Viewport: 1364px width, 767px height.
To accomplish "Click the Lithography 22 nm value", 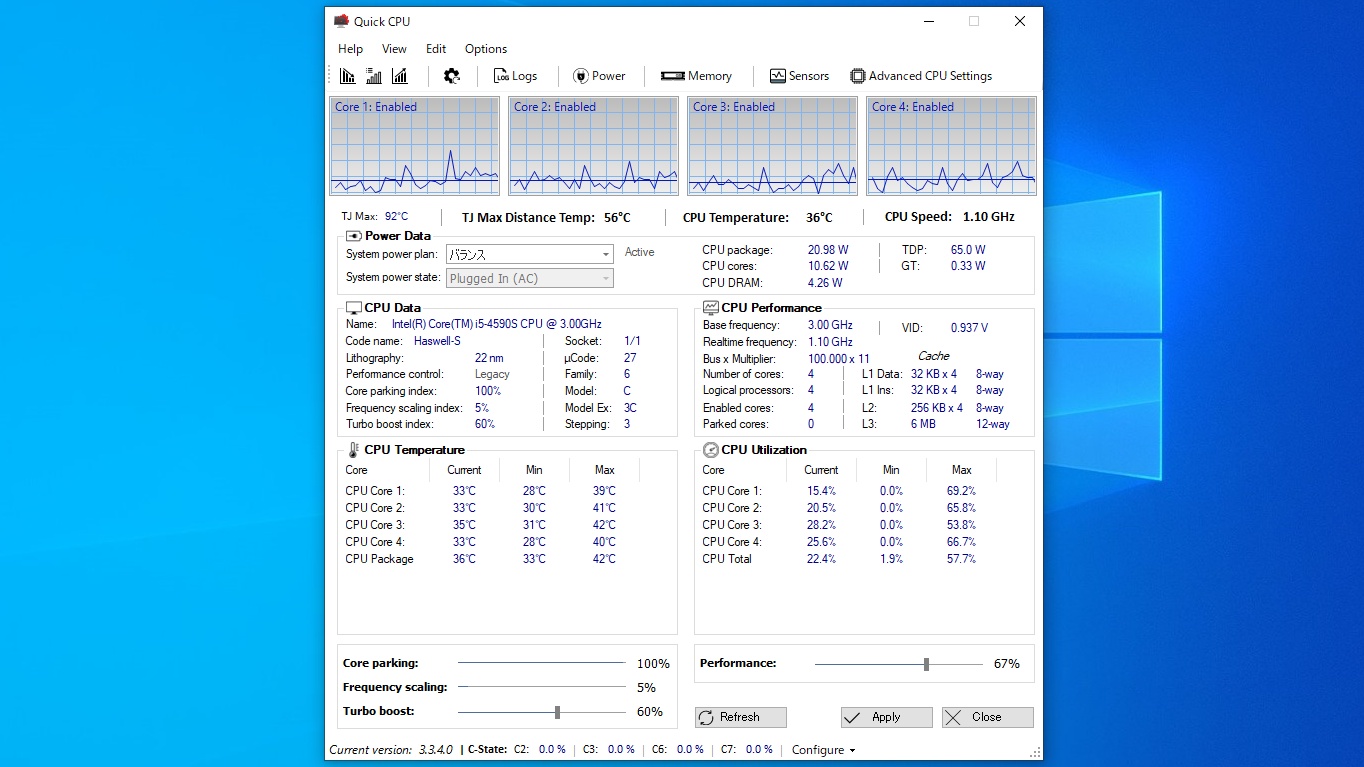I will (489, 358).
